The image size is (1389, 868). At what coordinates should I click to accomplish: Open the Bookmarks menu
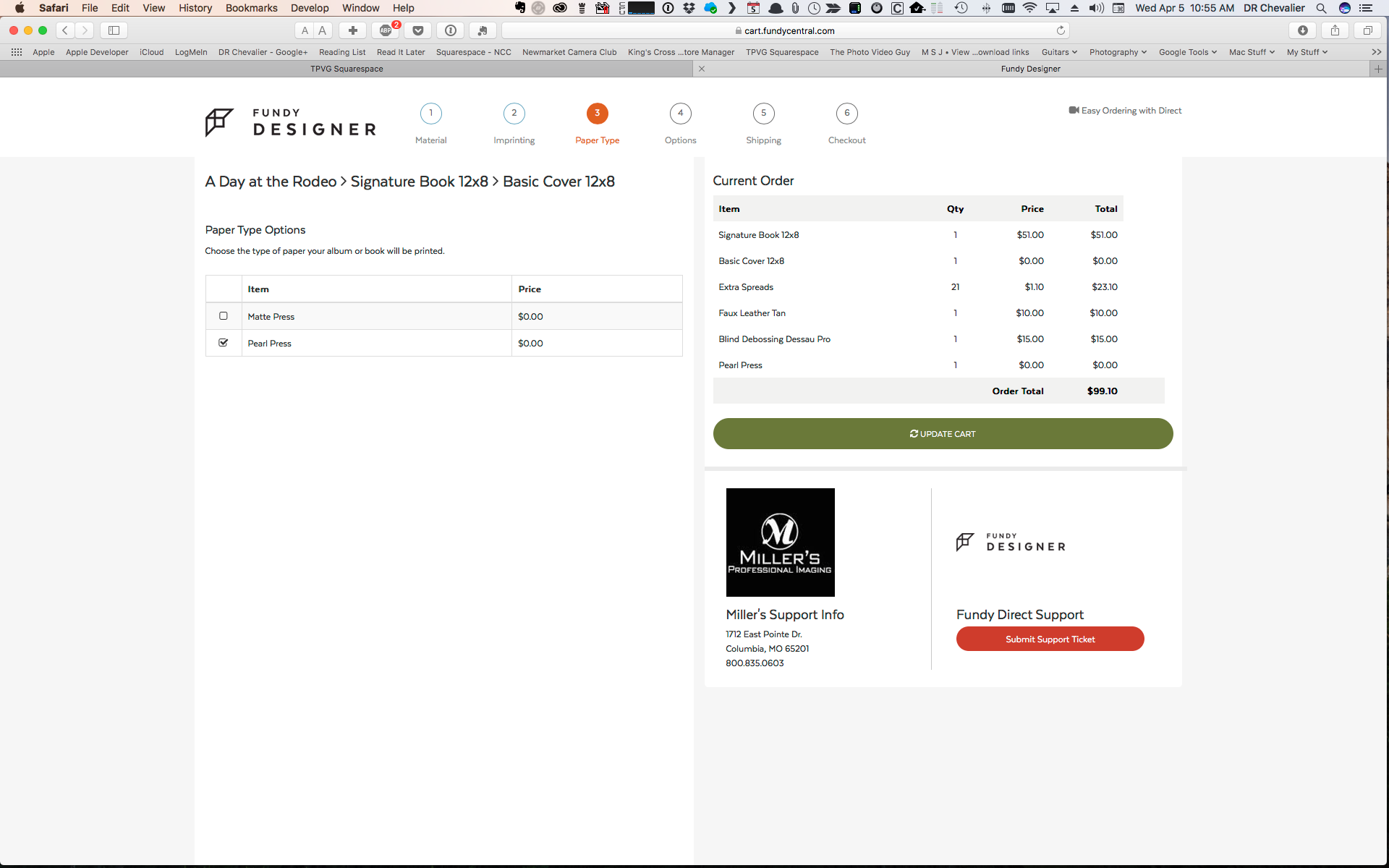[x=251, y=8]
